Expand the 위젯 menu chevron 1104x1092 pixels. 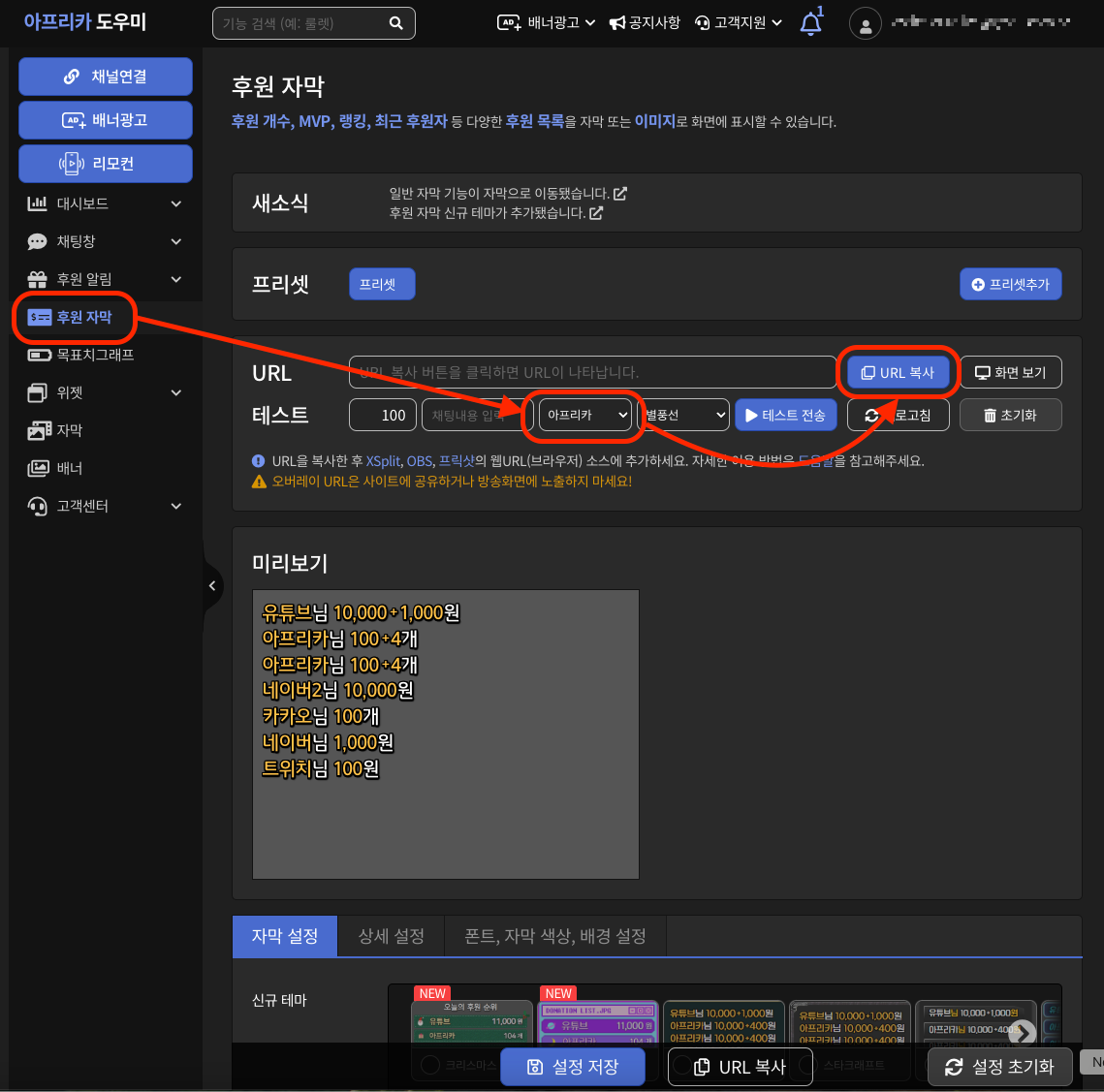[176, 392]
